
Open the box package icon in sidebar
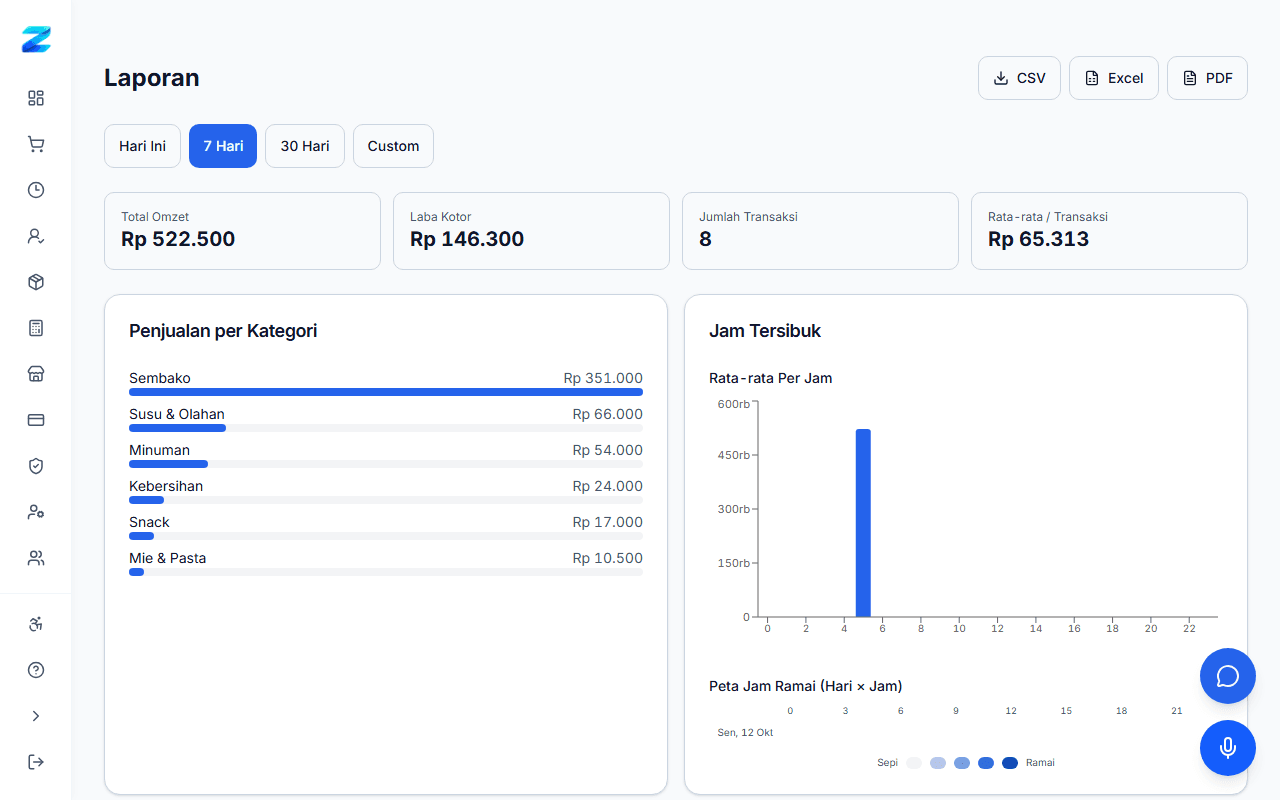tap(36, 282)
